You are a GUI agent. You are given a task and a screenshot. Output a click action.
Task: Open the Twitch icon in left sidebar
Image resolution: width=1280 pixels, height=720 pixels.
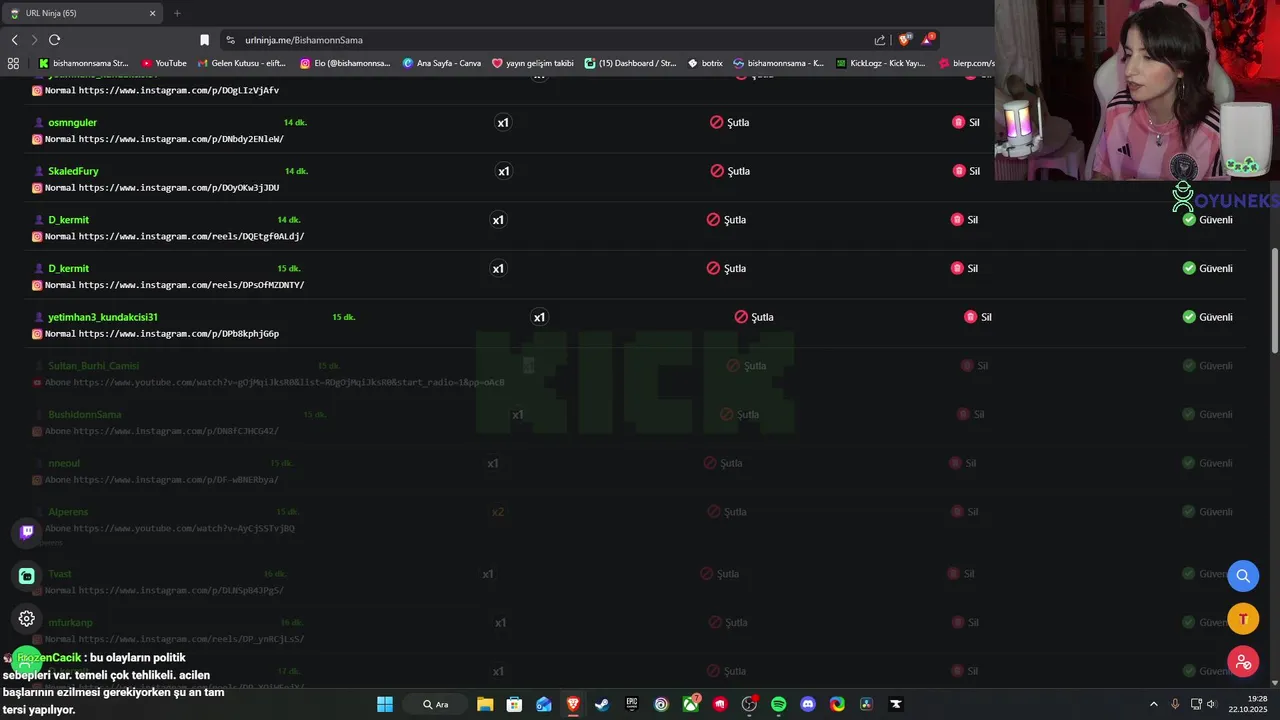[27, 532]
